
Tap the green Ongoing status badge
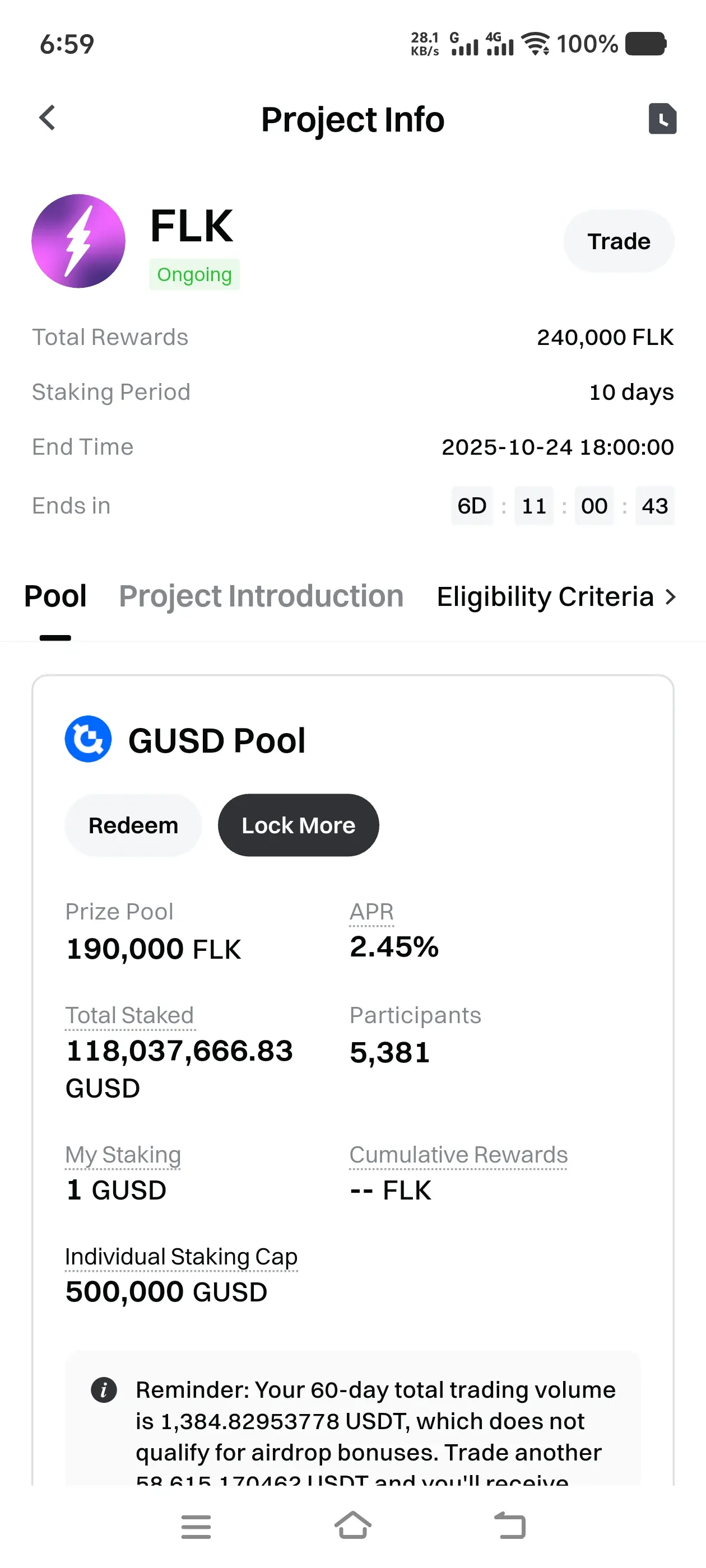coord(194,274)
